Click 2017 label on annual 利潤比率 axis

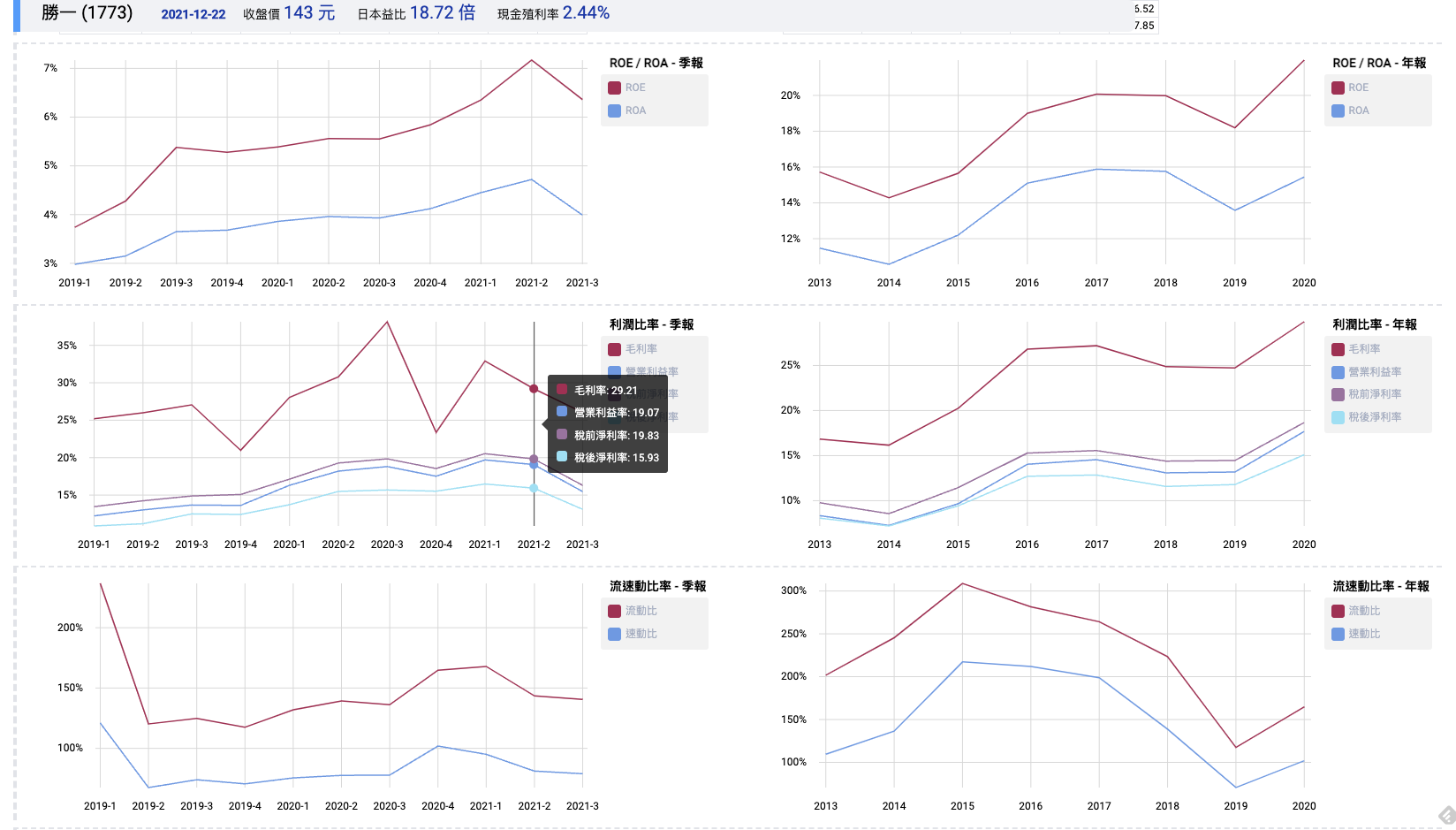click(1096, 544)
